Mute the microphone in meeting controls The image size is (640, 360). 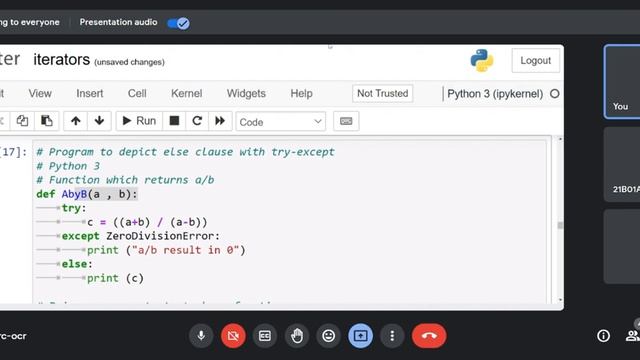tap(201, 336)
